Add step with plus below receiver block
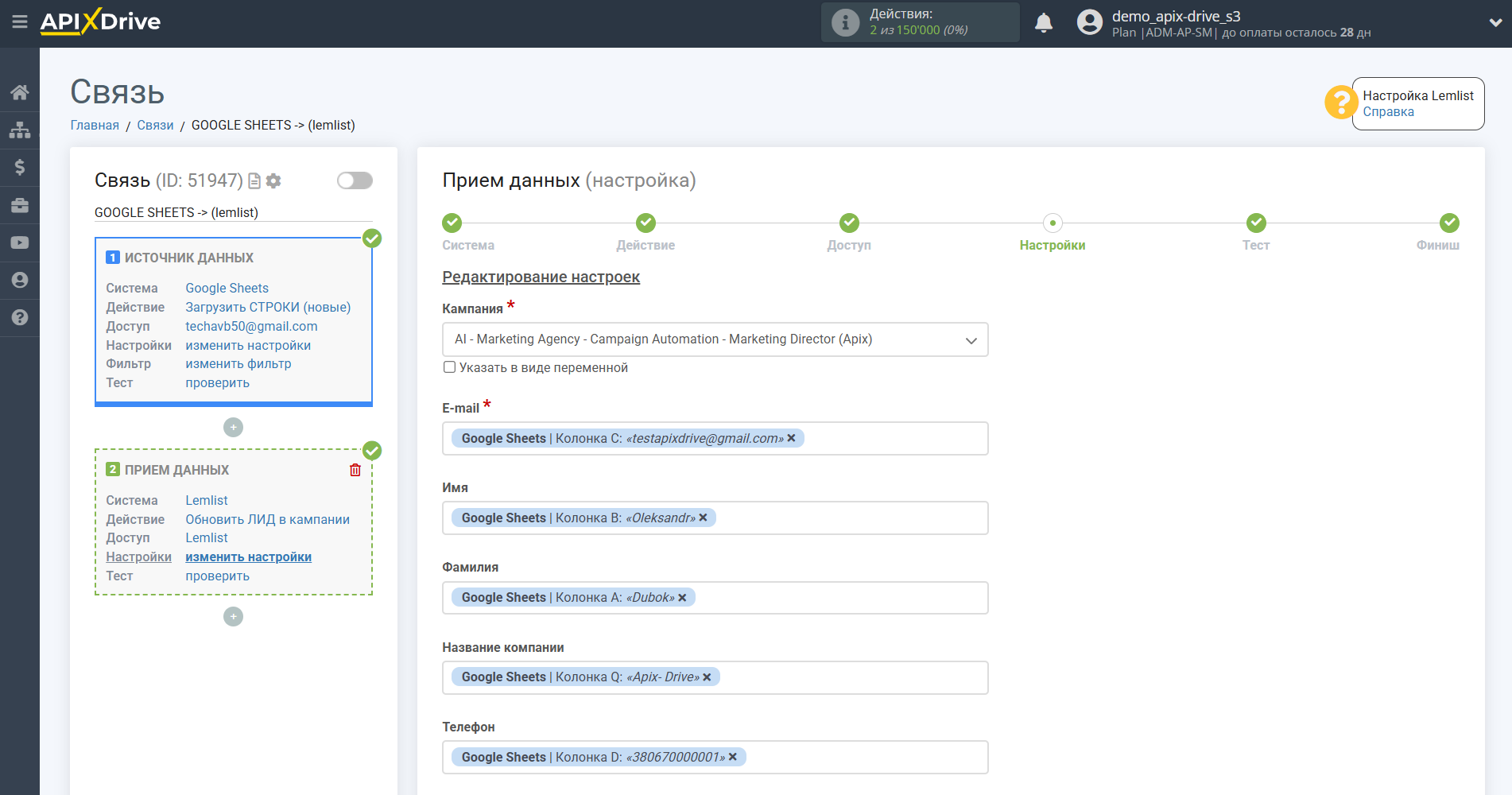 (x=233, y=617)
